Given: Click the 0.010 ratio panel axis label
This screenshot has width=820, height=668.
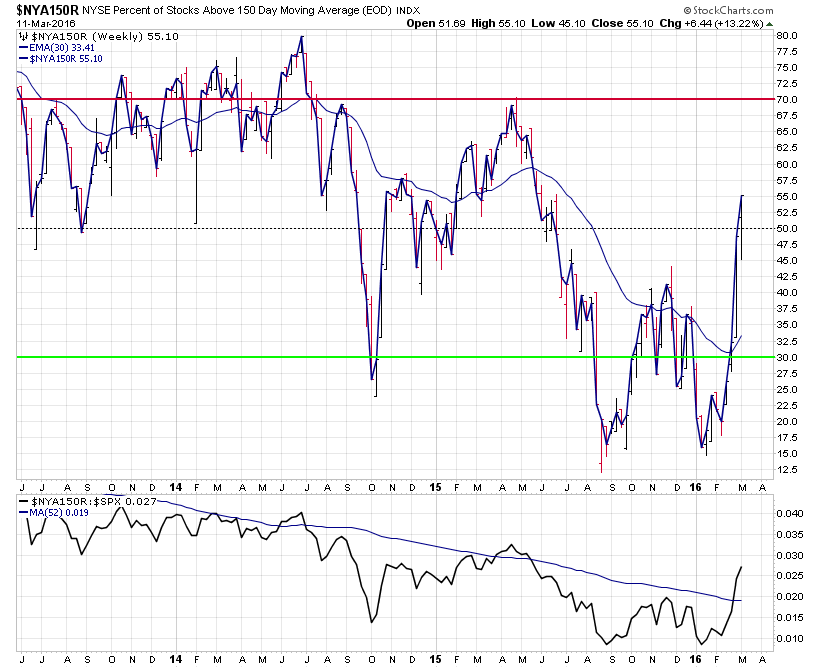Looking at the screenshot, I should coord(790,639).
